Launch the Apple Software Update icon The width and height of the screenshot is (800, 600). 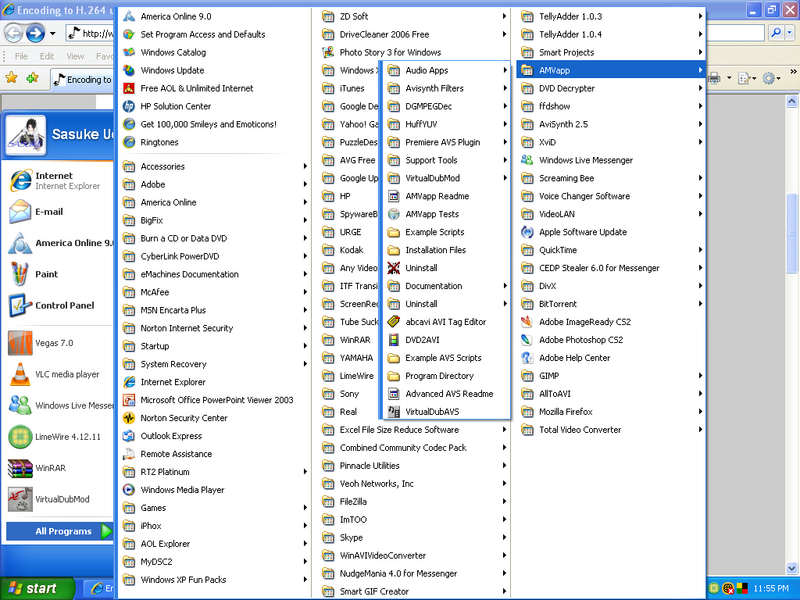(x=527, y=232)
